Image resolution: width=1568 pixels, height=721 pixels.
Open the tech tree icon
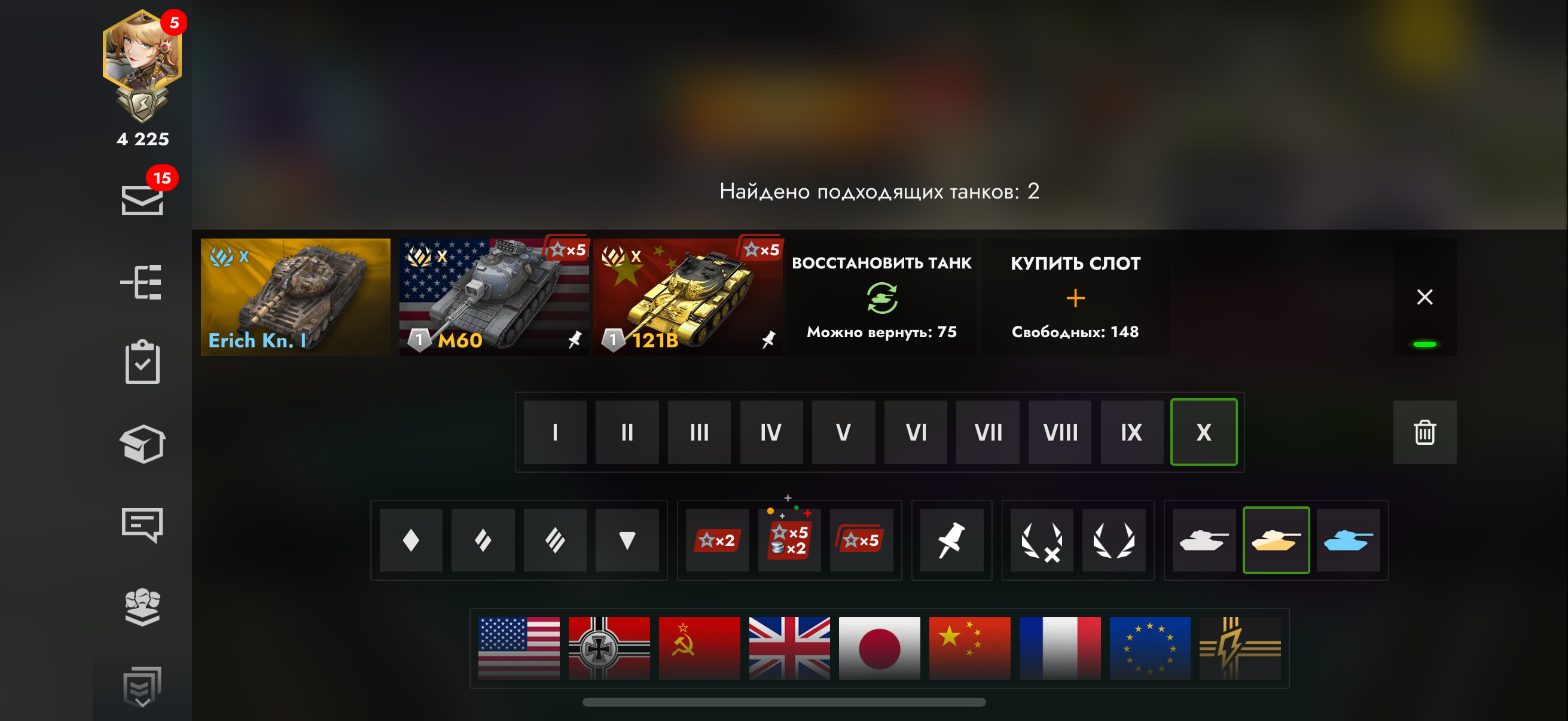click(141, 282)
